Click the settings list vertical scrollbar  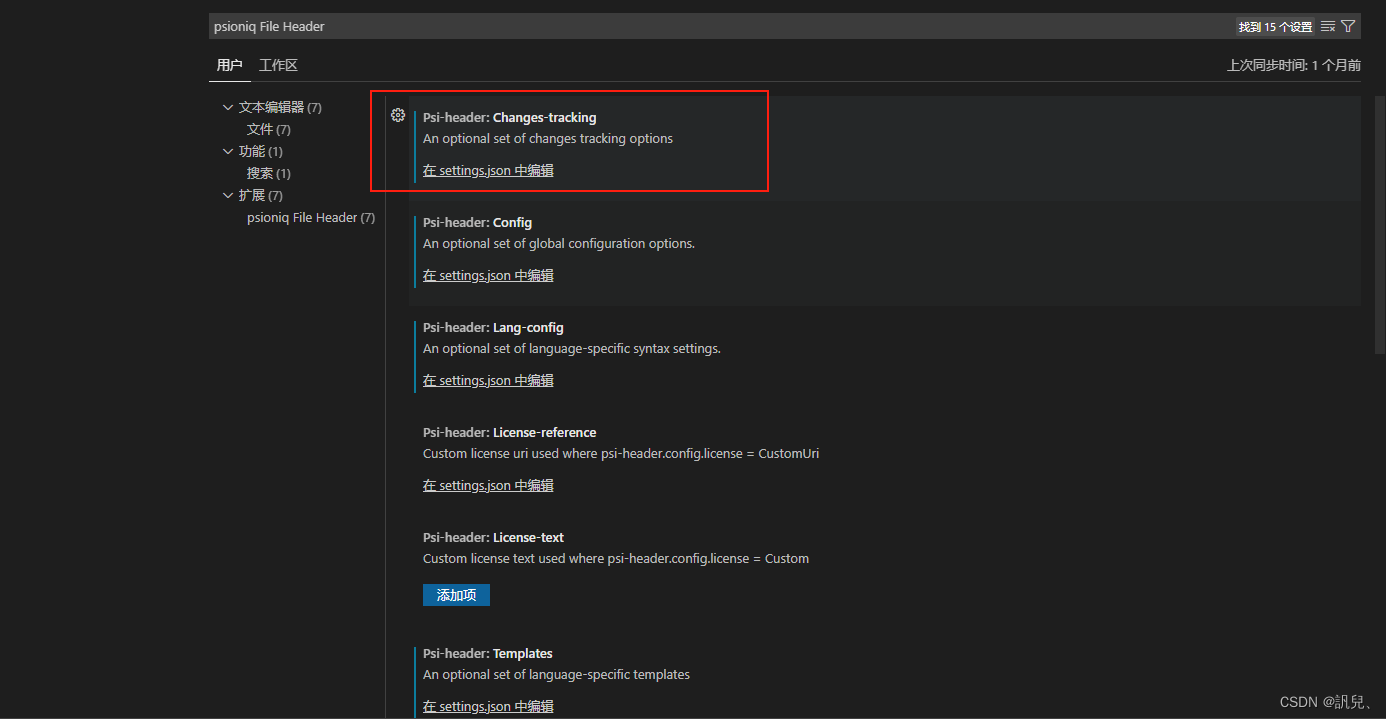pos(1380,224)
